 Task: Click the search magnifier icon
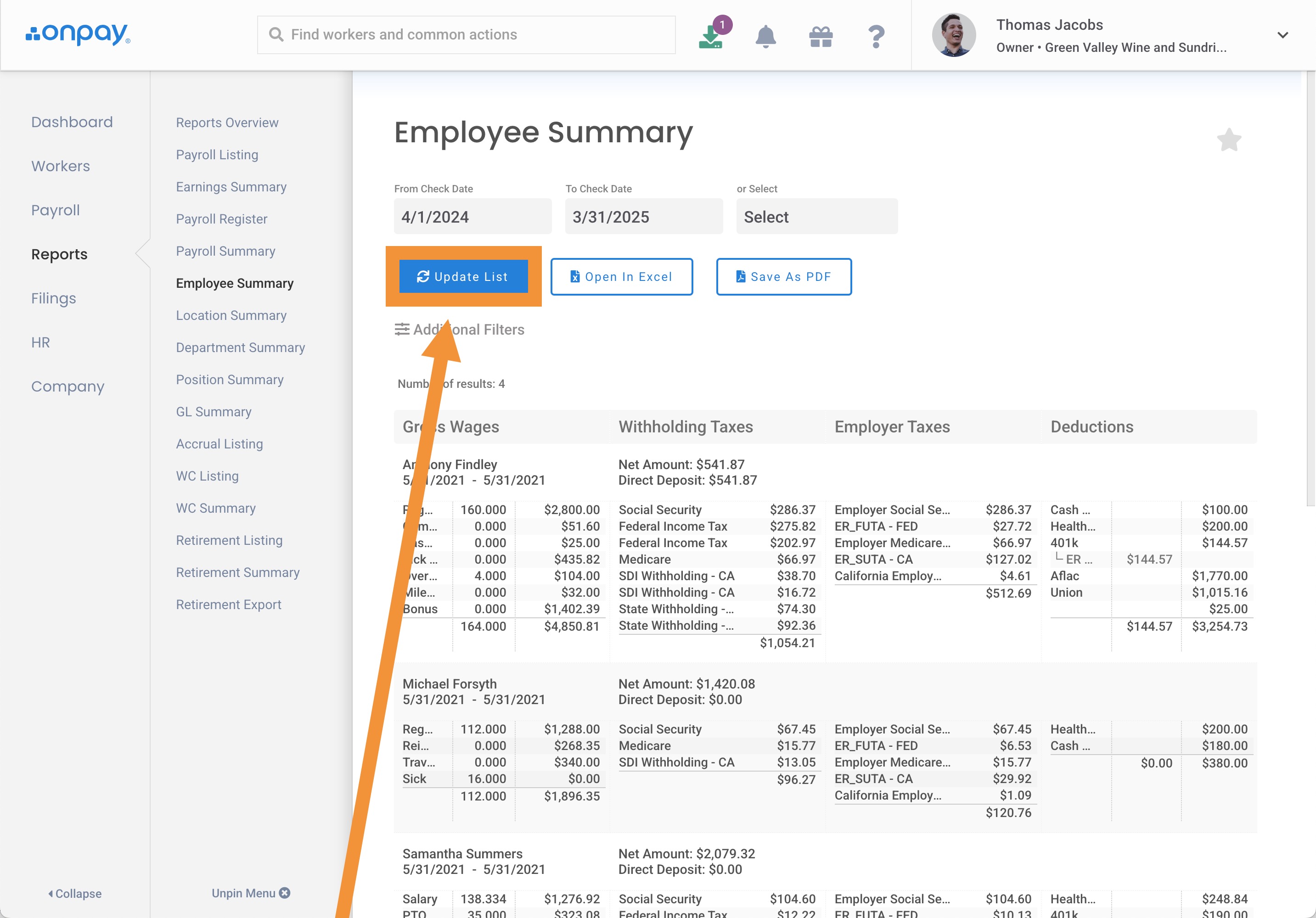point(276,34)
